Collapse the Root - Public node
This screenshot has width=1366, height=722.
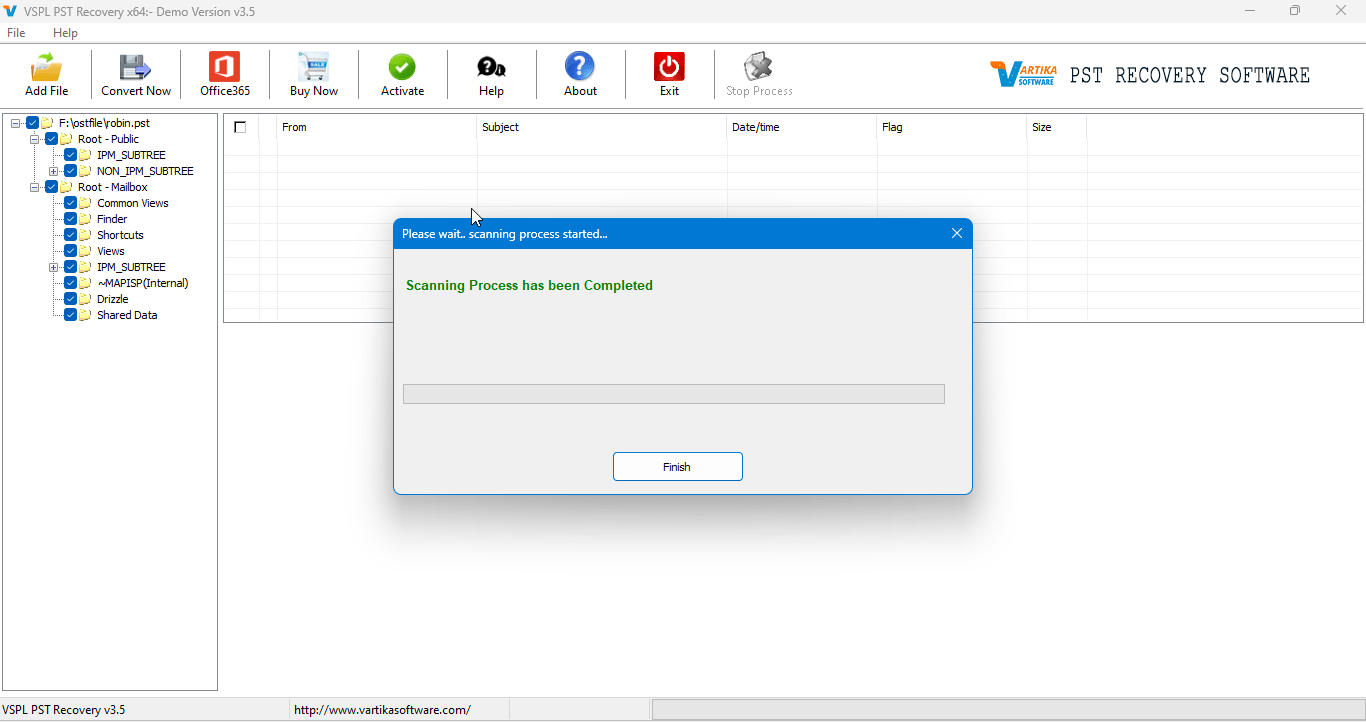tap(35, 139)
